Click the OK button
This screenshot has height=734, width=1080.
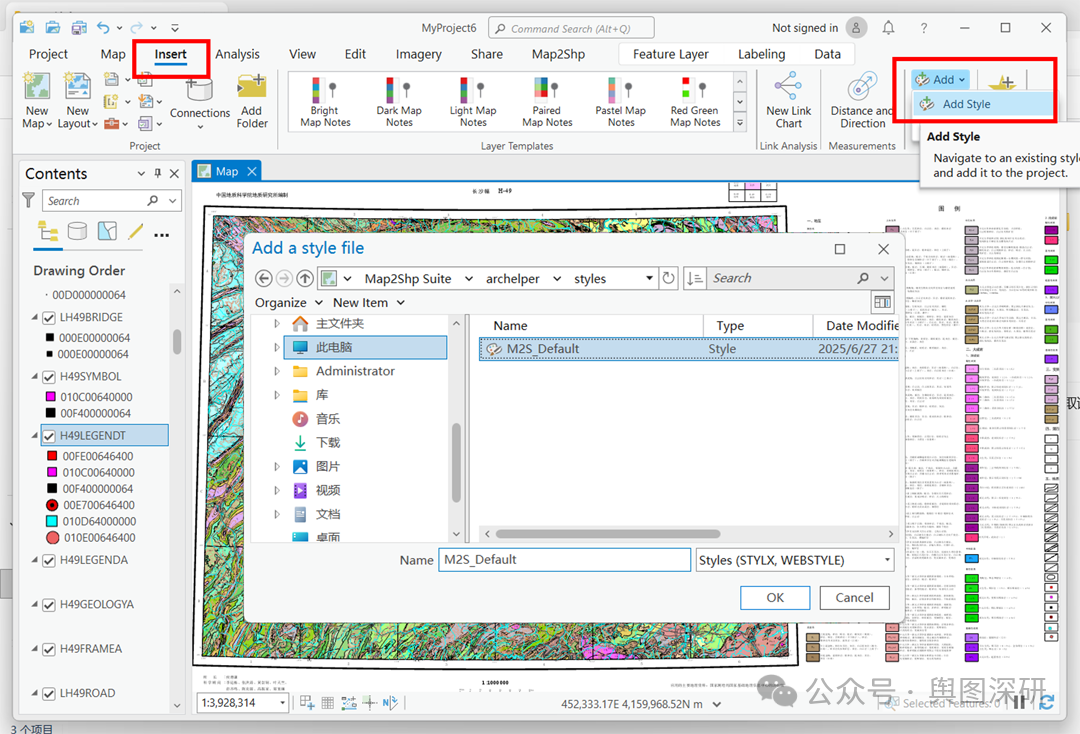click(775, 598)
